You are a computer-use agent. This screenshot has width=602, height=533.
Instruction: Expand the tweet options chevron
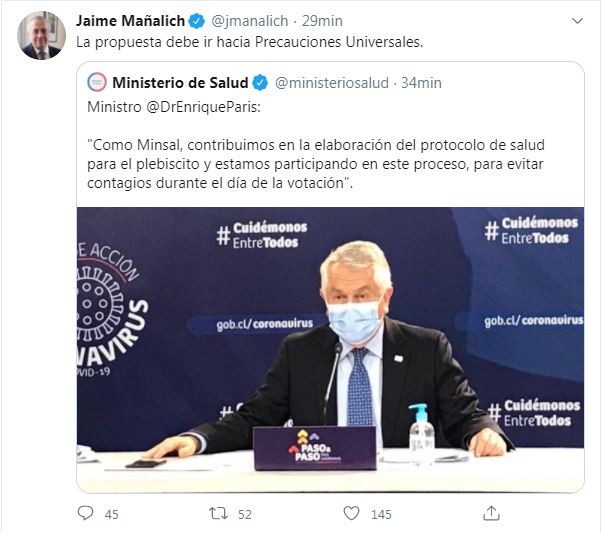pyautogui.click(x=577, y=21)
